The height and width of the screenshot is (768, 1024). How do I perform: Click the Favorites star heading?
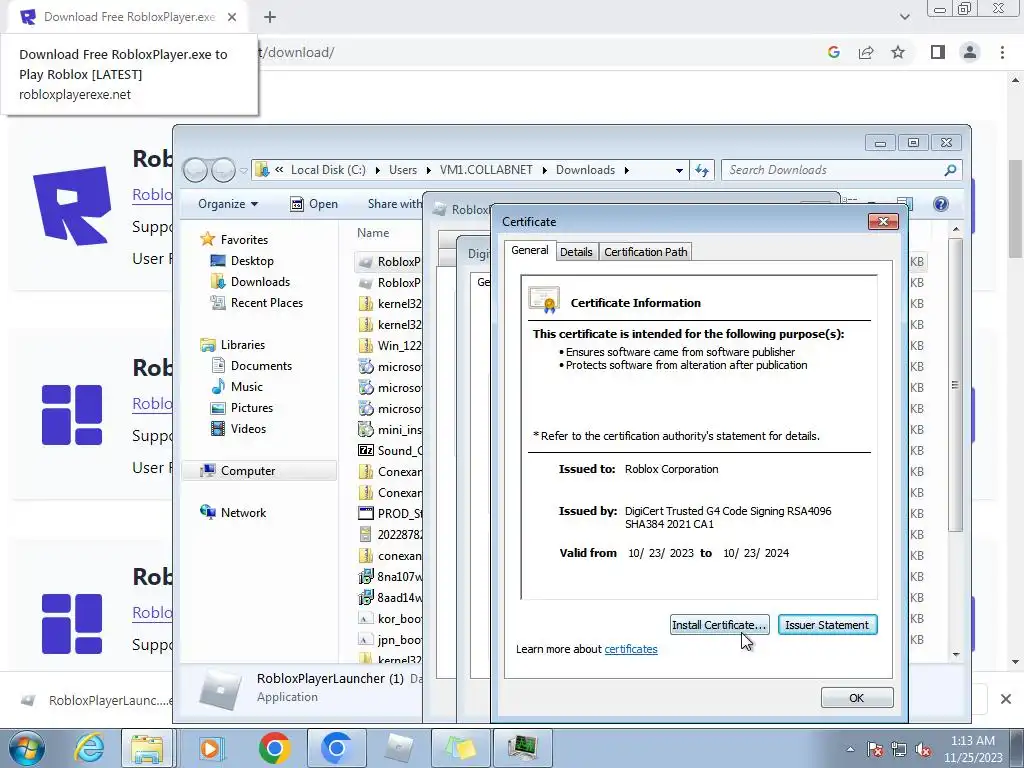tap(207, 239)
